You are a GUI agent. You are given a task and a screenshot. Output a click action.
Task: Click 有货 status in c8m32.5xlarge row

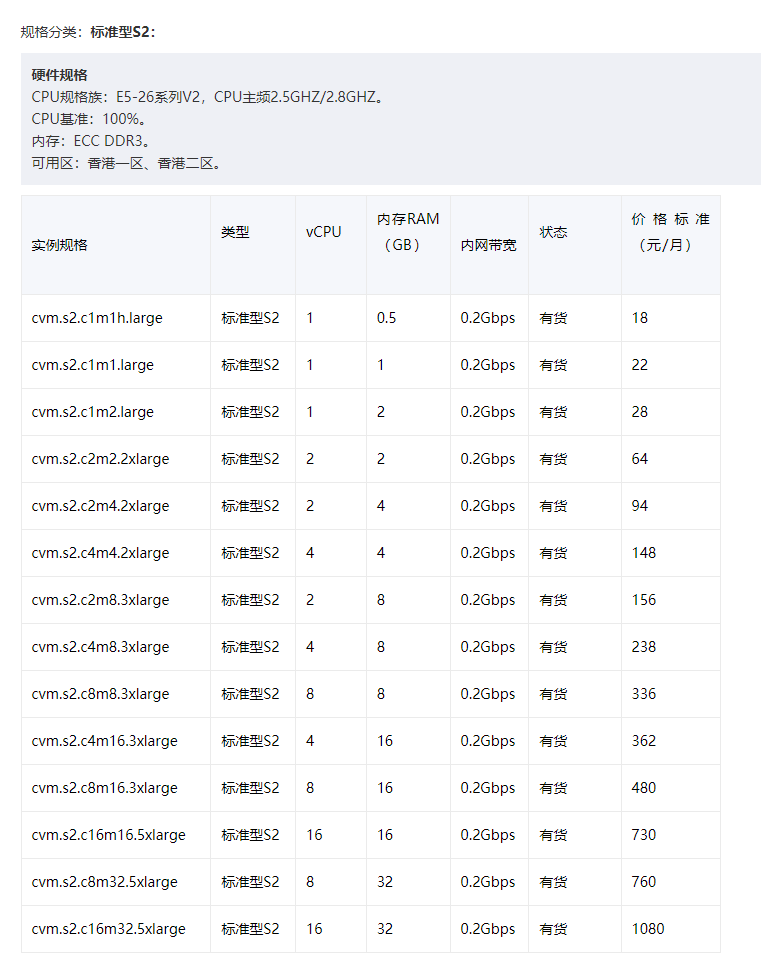pos(553,883)
